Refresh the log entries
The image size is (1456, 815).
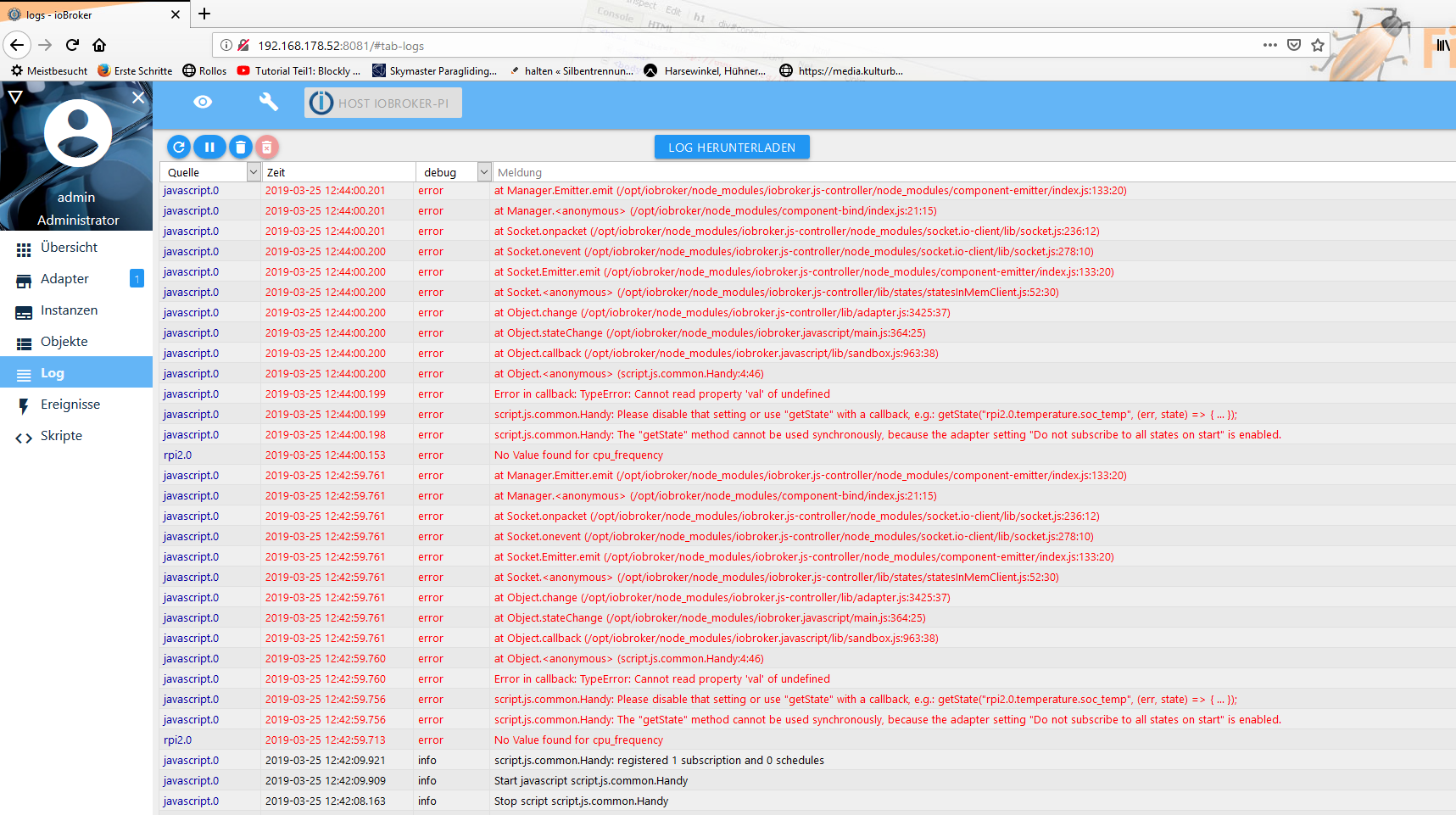click(178, 147)
